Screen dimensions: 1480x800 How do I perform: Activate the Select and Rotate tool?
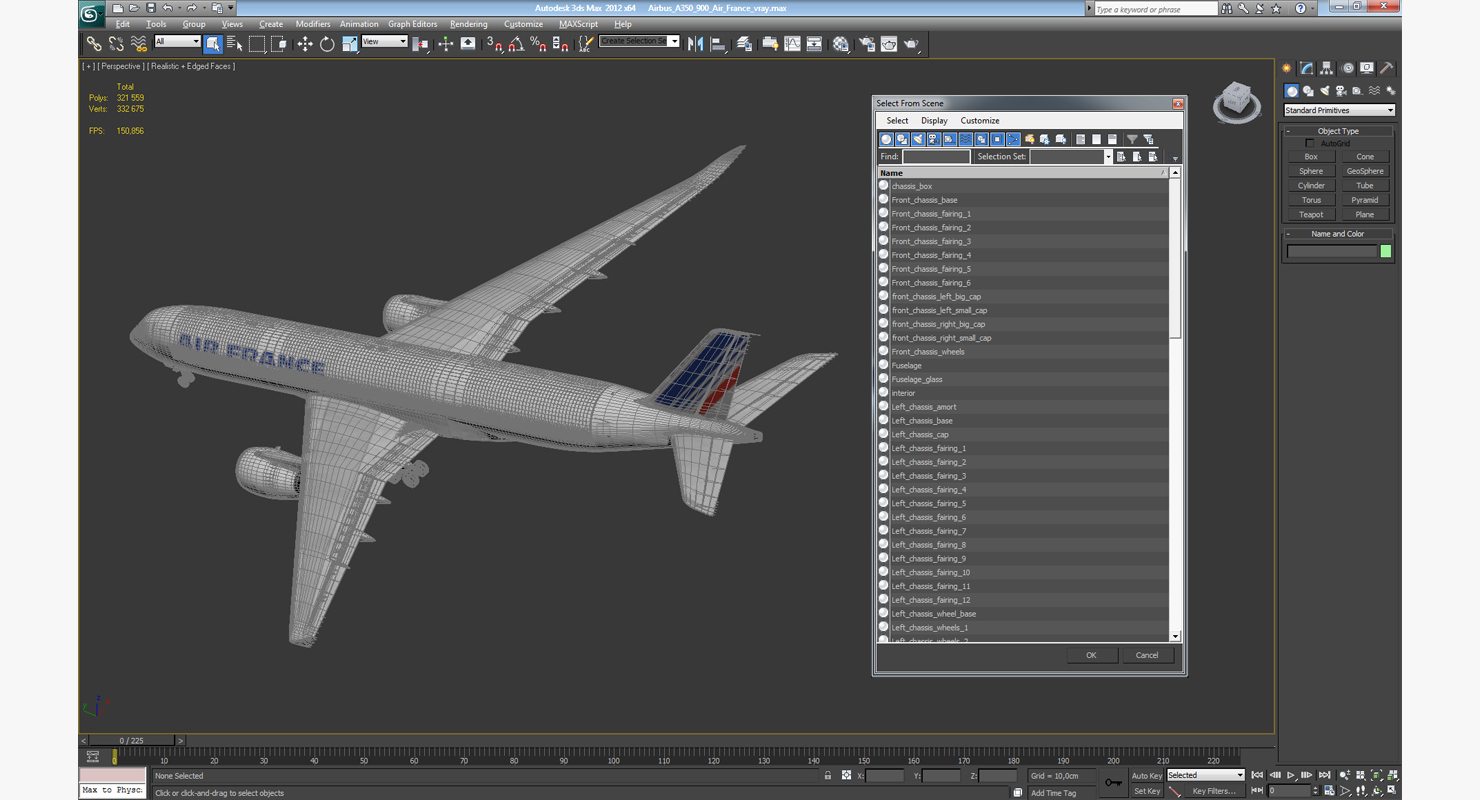coord(327,43)
